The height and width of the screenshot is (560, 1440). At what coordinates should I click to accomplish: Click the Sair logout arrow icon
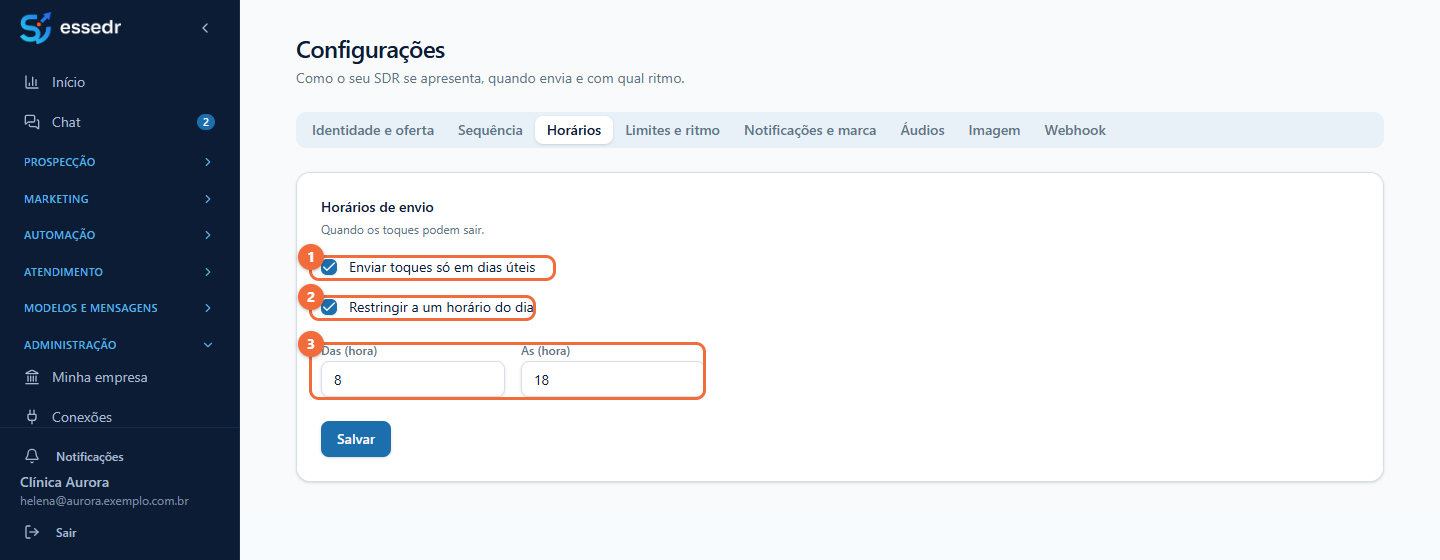[x=32, y=533]
